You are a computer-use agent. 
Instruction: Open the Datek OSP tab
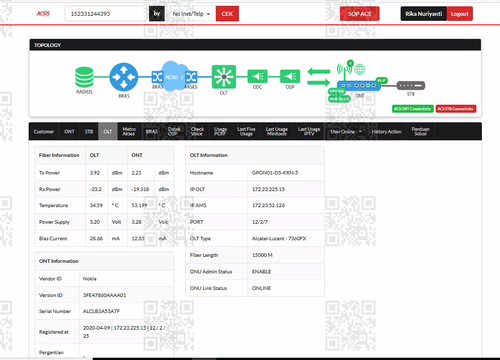tap(174, 132)
